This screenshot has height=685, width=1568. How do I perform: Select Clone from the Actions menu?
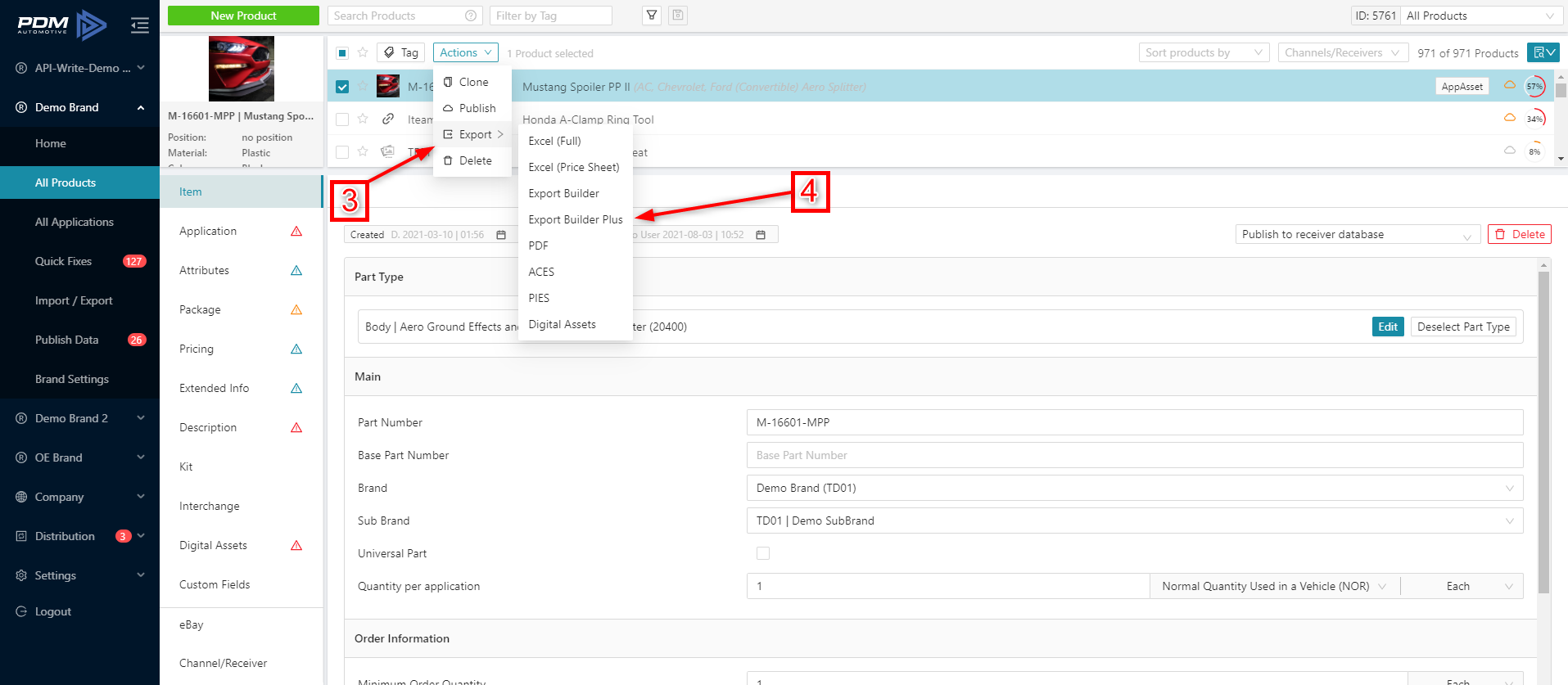click(x=472, y=82)
